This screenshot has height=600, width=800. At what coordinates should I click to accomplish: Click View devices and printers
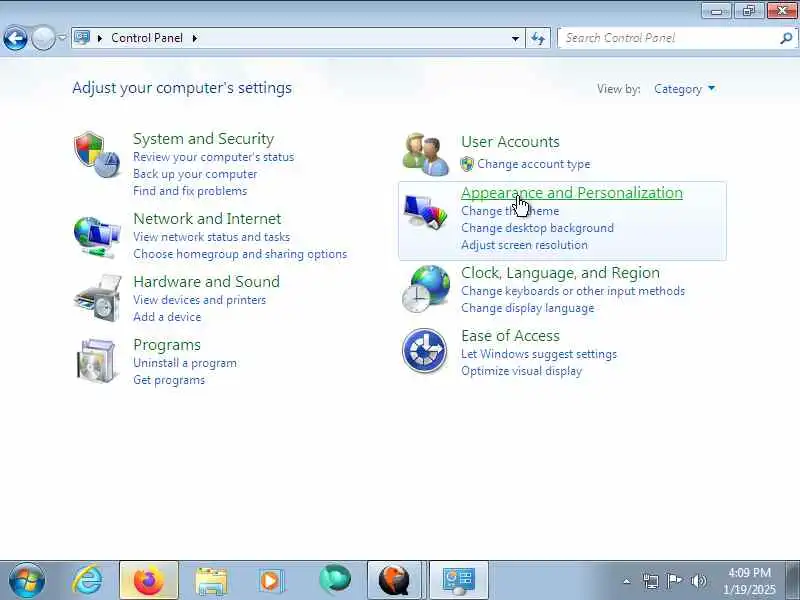(x=199, y=300)
